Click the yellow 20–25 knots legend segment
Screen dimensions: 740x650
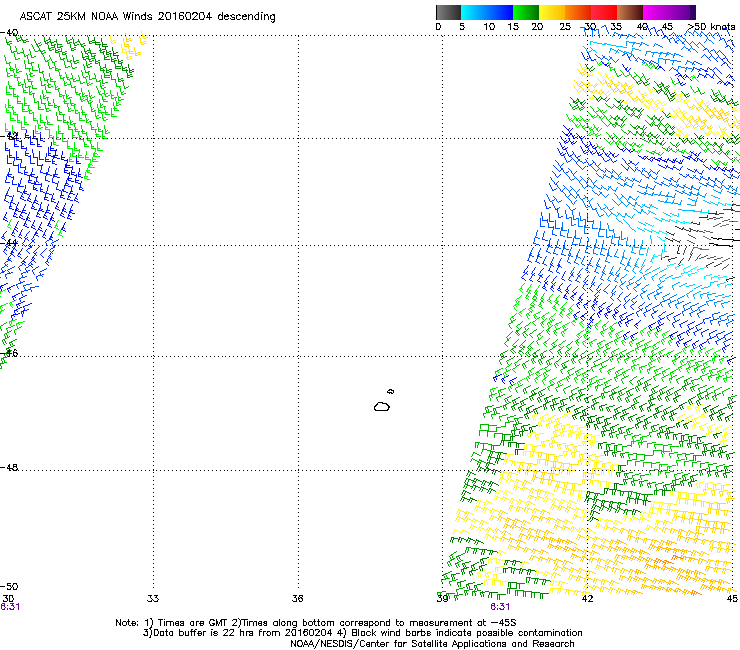(552, 12)
